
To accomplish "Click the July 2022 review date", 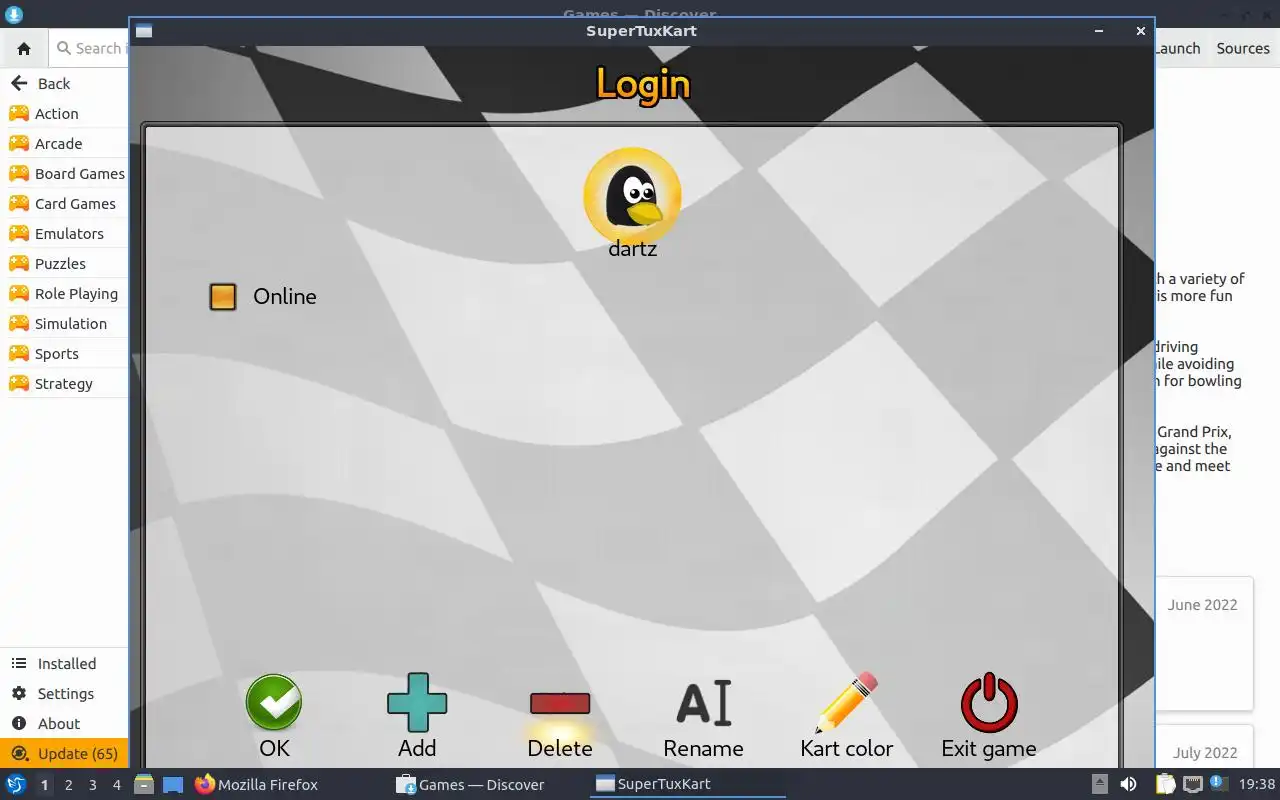I will coord(1205,753).
